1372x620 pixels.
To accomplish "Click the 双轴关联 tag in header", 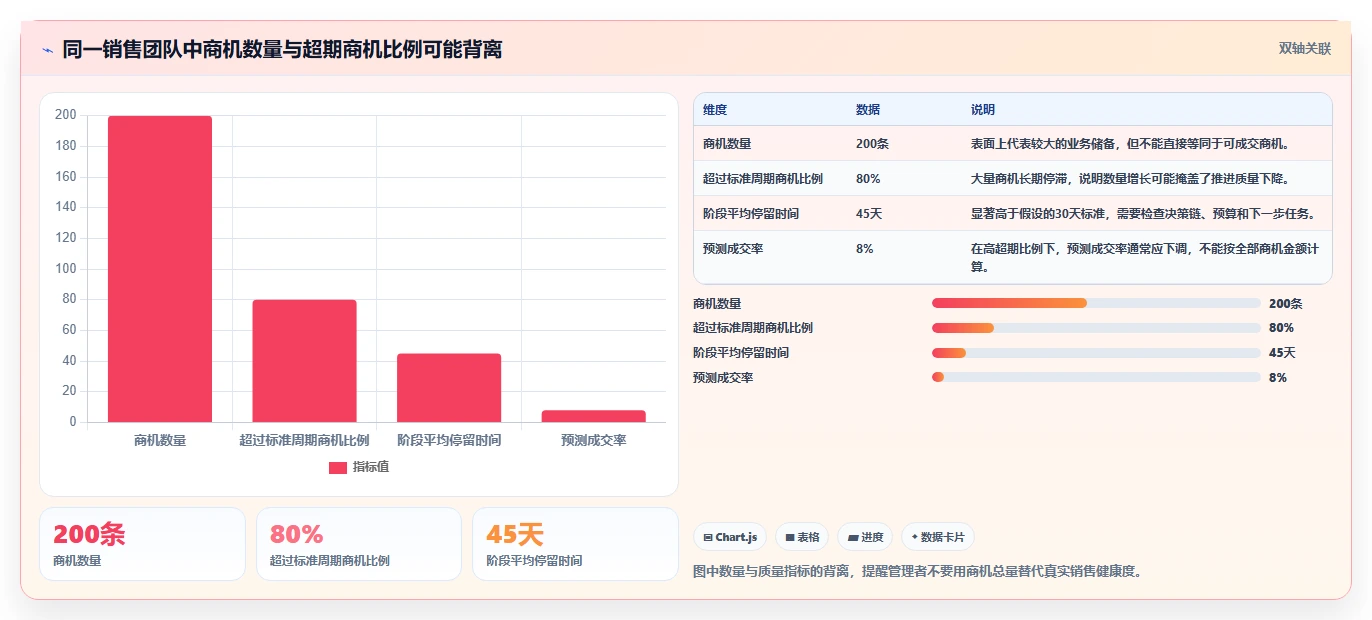I will pos(1305,48).
